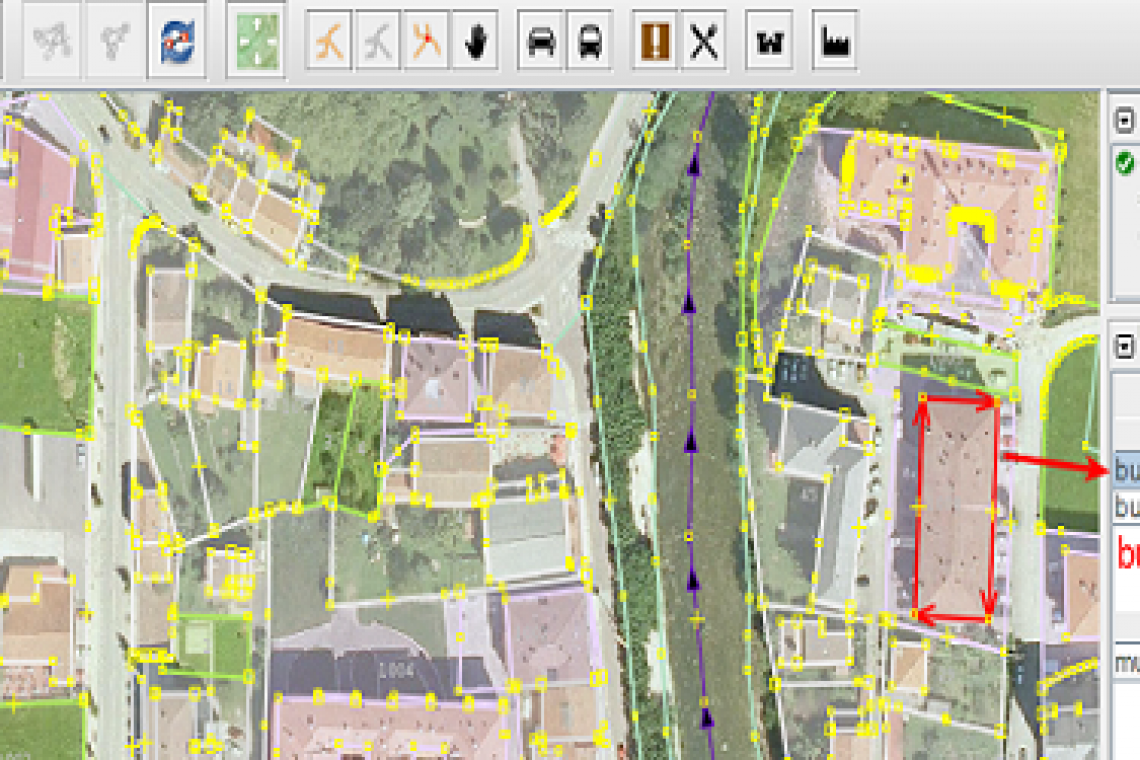Click the green map icon with four arrows
This screenshot has height=760, width=1140.
coord(256,40)
